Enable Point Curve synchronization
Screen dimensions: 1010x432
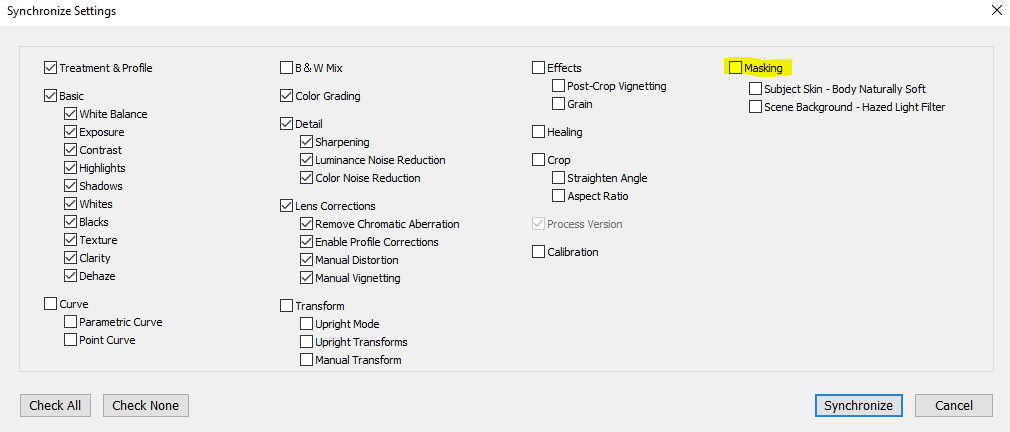[x=70, y=340]
